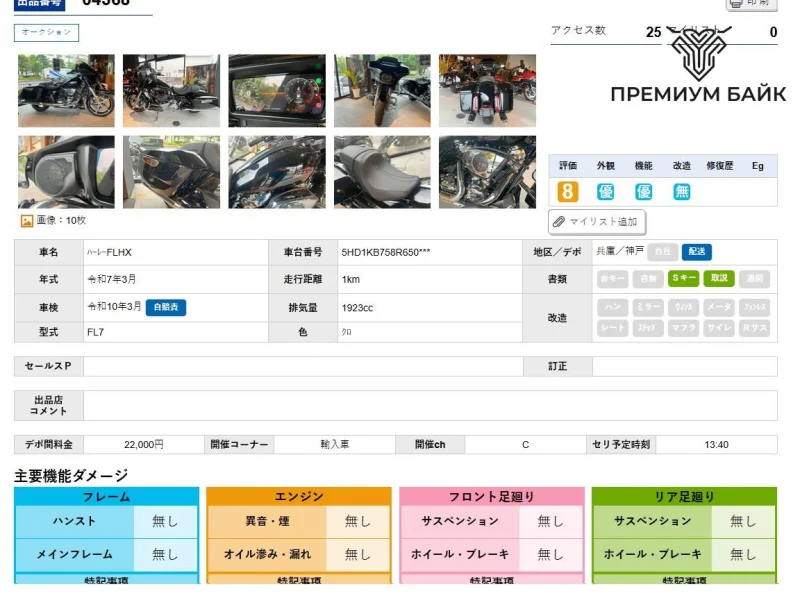Toggle the blue 配送 tag
Screen dimensions: 800x600
[x=696, y=252]
